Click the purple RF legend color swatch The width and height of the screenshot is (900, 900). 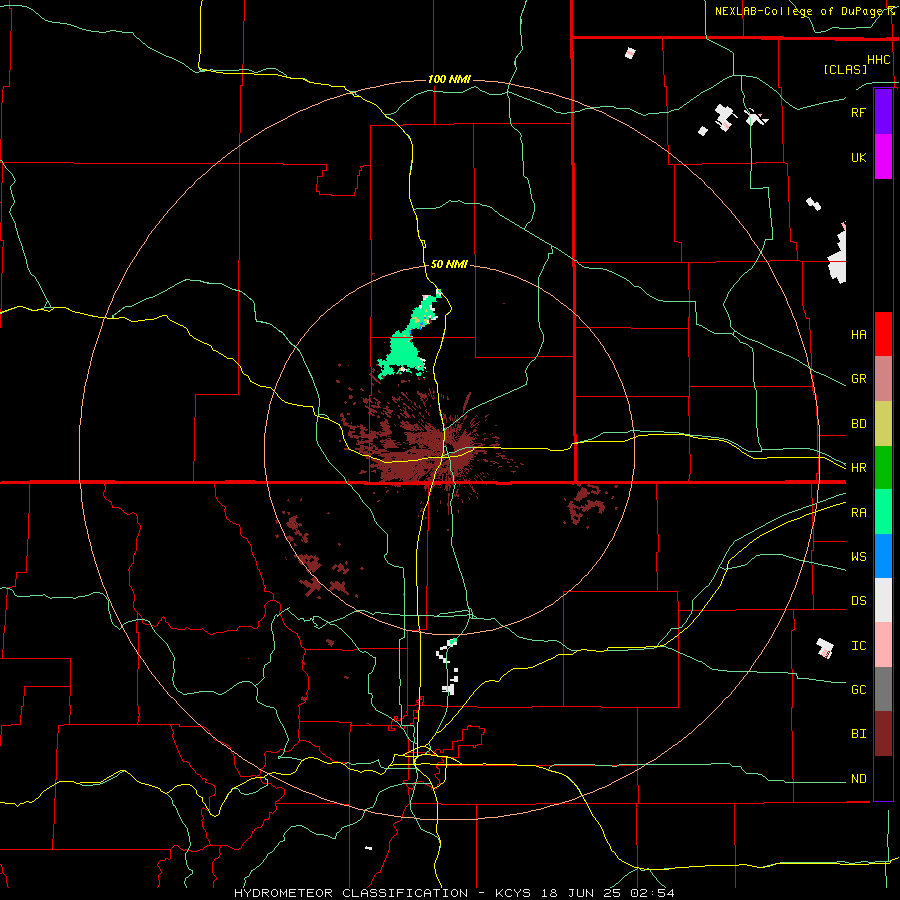point(883,112)
